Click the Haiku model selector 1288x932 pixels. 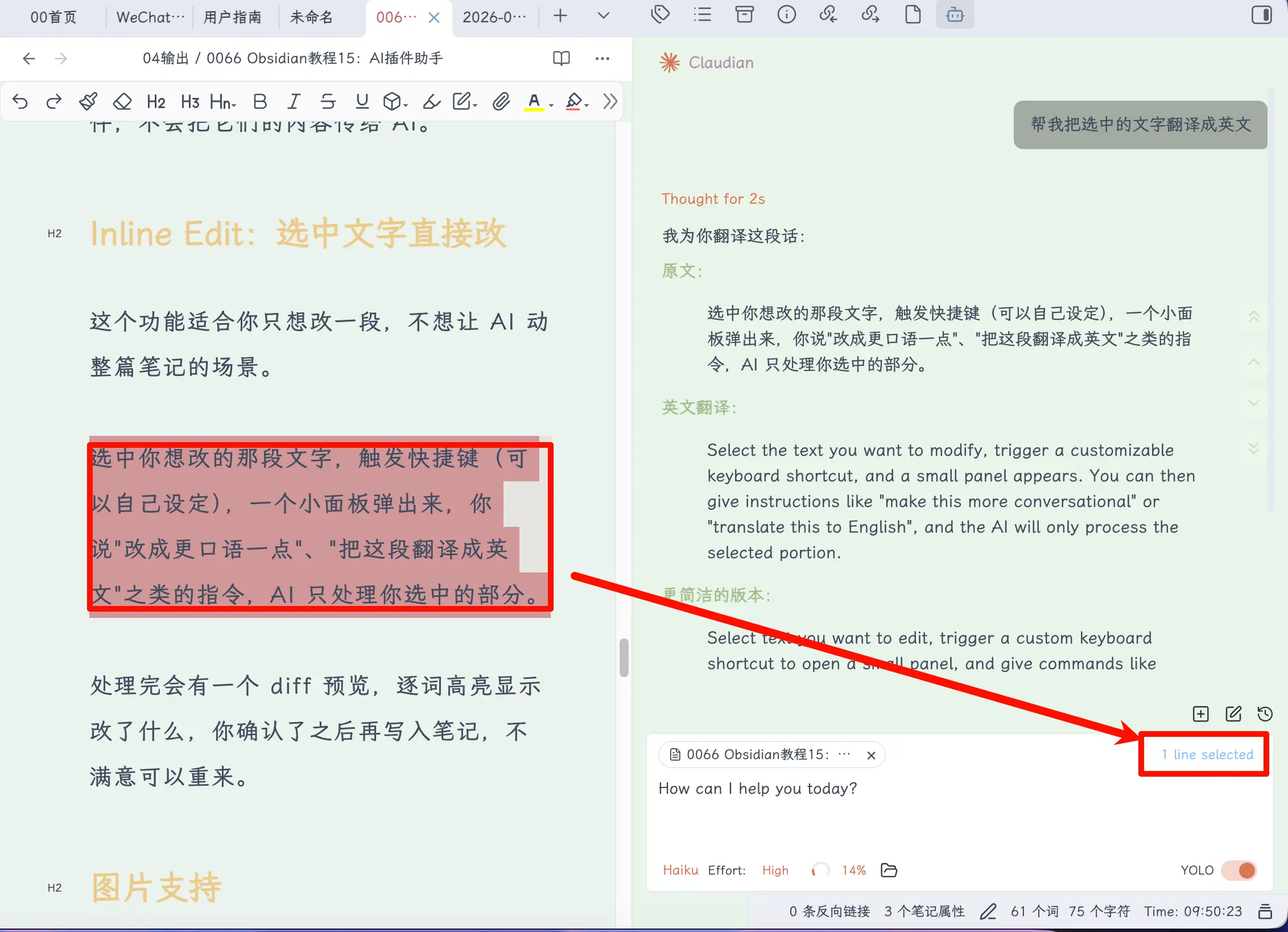(680, 870)
